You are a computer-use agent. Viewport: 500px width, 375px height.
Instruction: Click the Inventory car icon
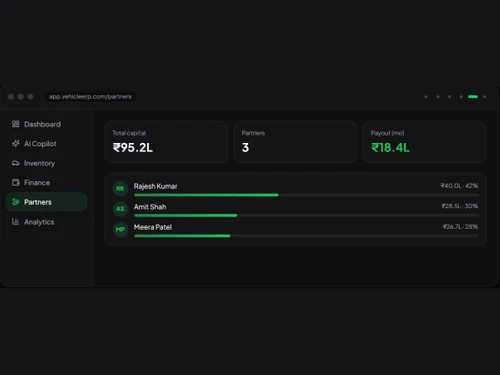pos(16,163)
